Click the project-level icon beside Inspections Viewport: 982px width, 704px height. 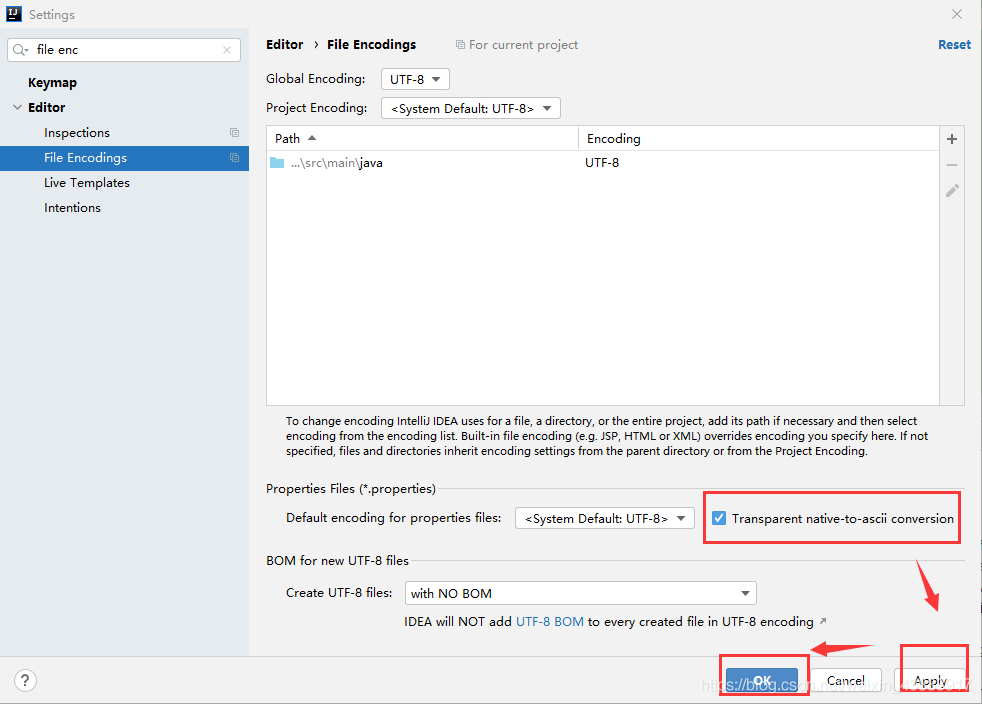[x=234, y=133]
